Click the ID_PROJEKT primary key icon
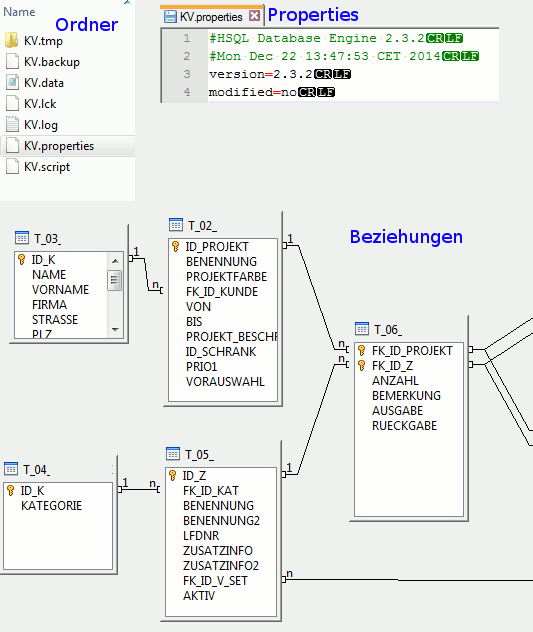This screenshot has width=533, height=632. tap(176, 246)
